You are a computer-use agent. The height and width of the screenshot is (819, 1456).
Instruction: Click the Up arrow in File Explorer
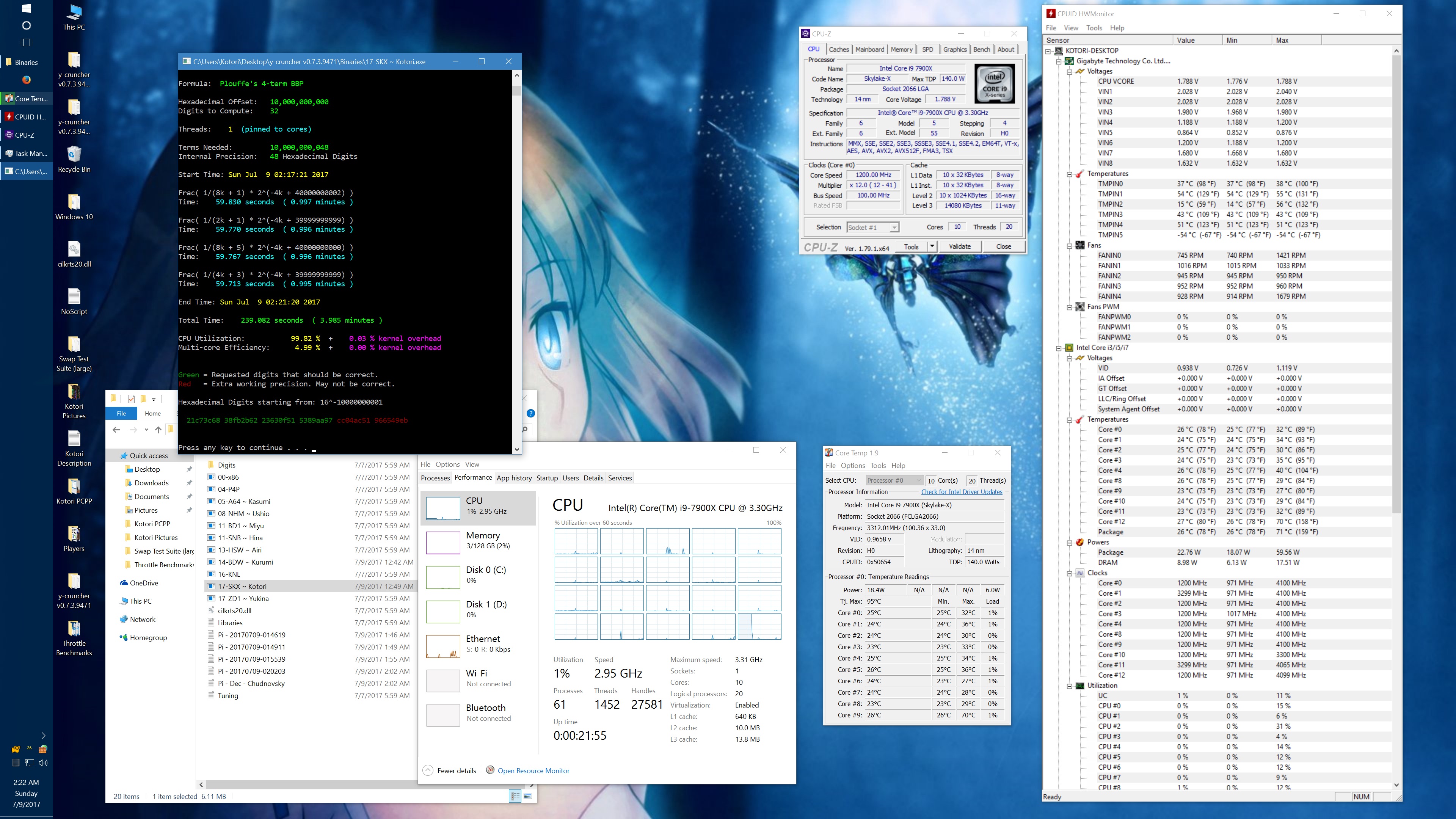coord(158,430)
